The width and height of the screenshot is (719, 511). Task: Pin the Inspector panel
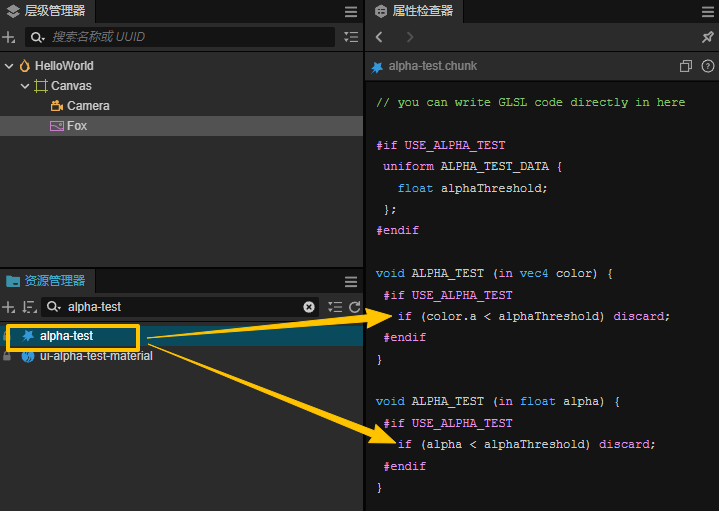point(708,37)
